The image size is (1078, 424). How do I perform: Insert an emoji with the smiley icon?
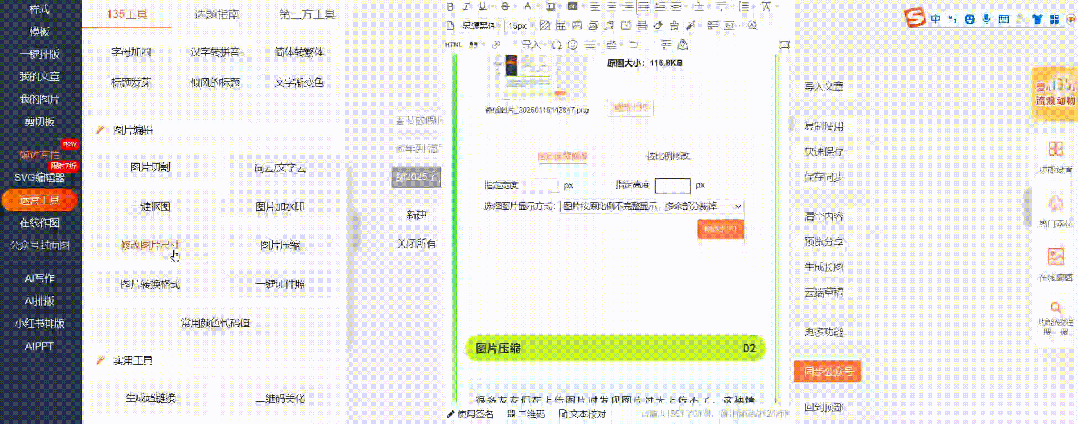tap(572, 45)
